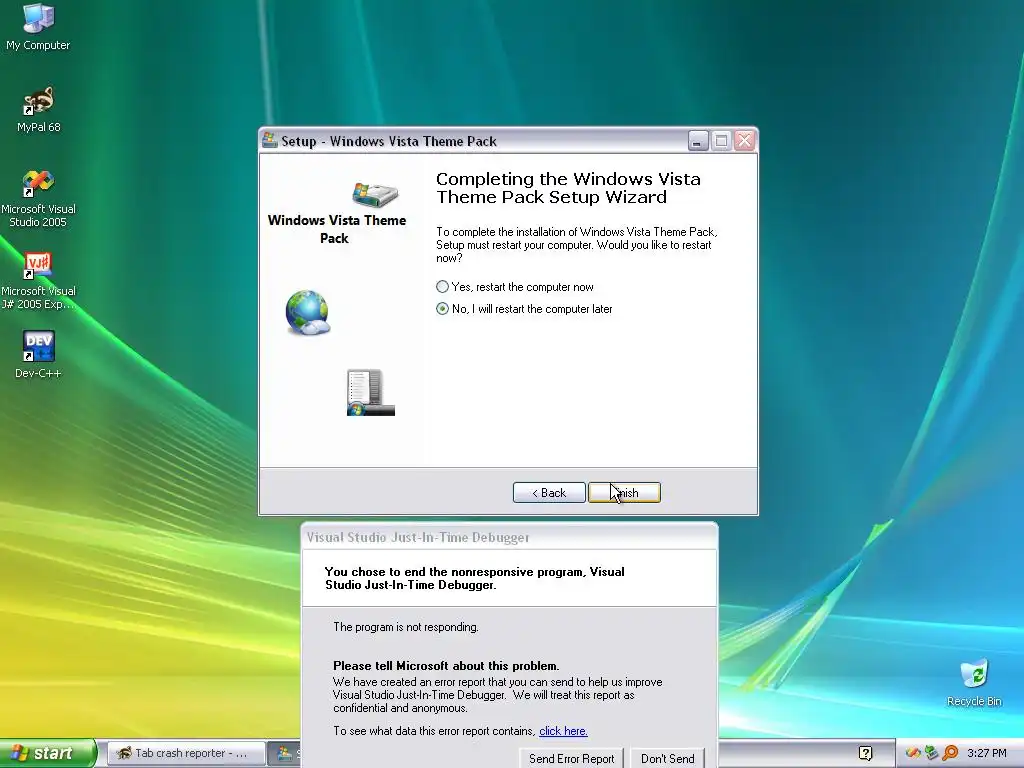Open the MyPal 68 browser shortcut
Image resolution: width=1024 pixels, height=768 pixels.
click(39, 109)
